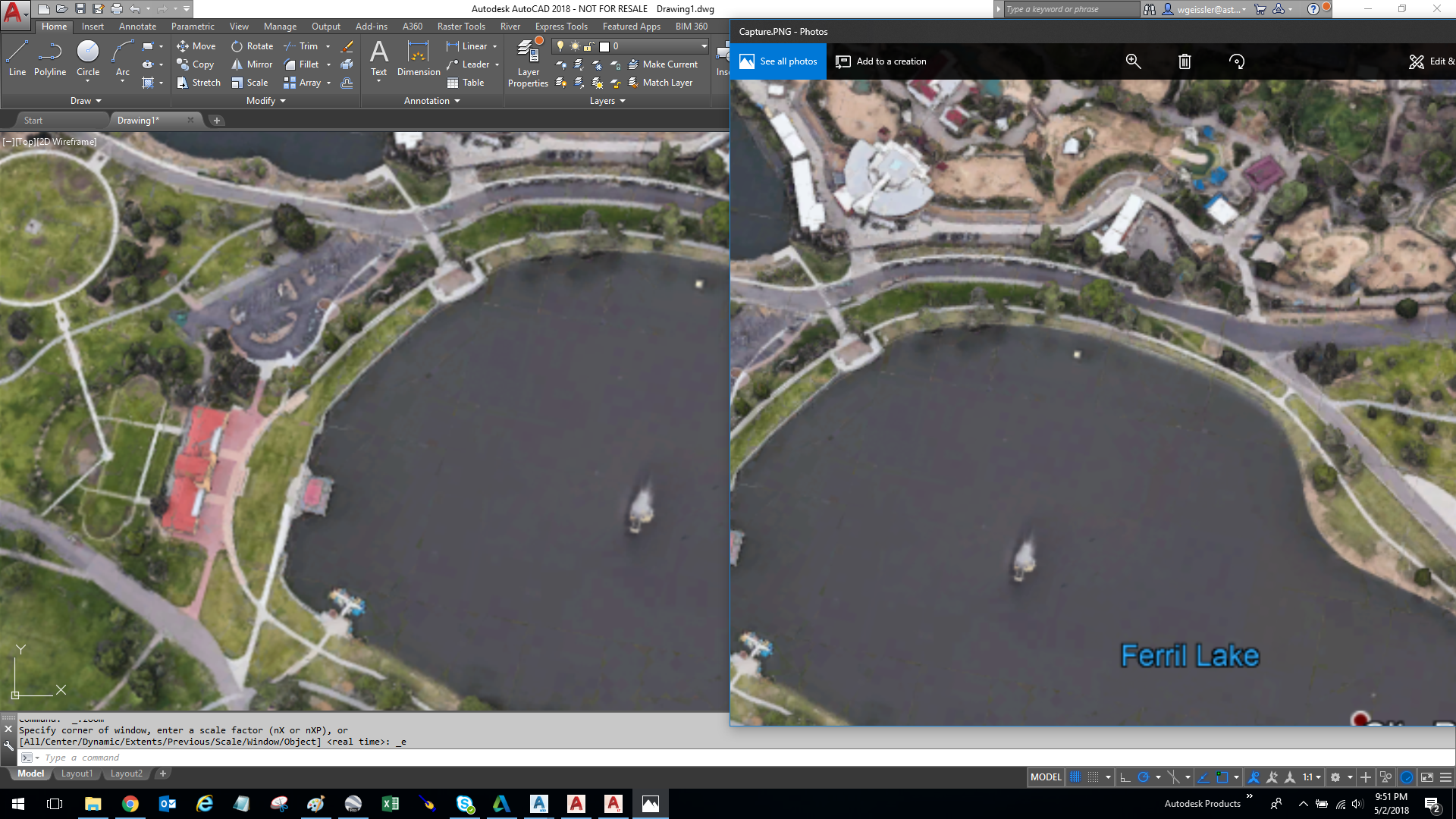Delete the photo using trash icon

click(1185, 61)
